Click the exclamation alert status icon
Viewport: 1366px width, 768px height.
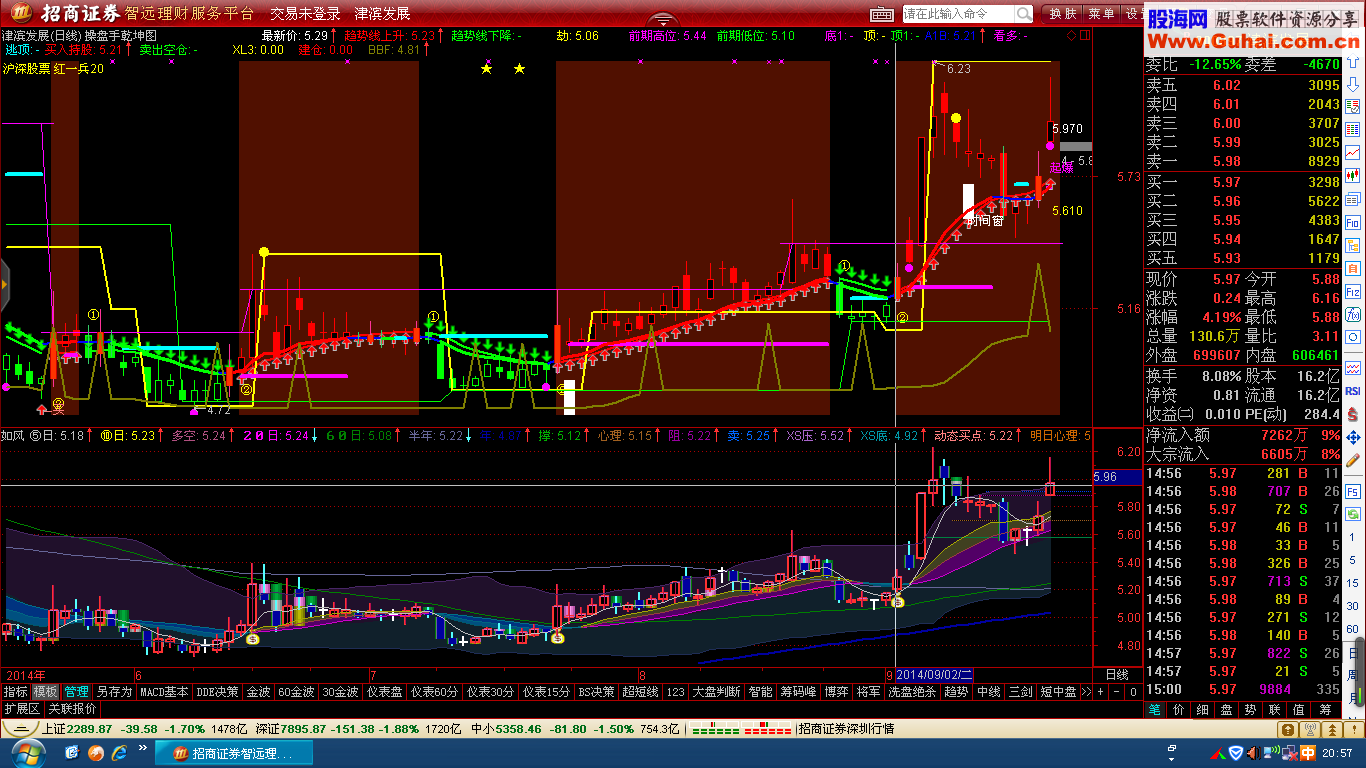coord(1354,730)
